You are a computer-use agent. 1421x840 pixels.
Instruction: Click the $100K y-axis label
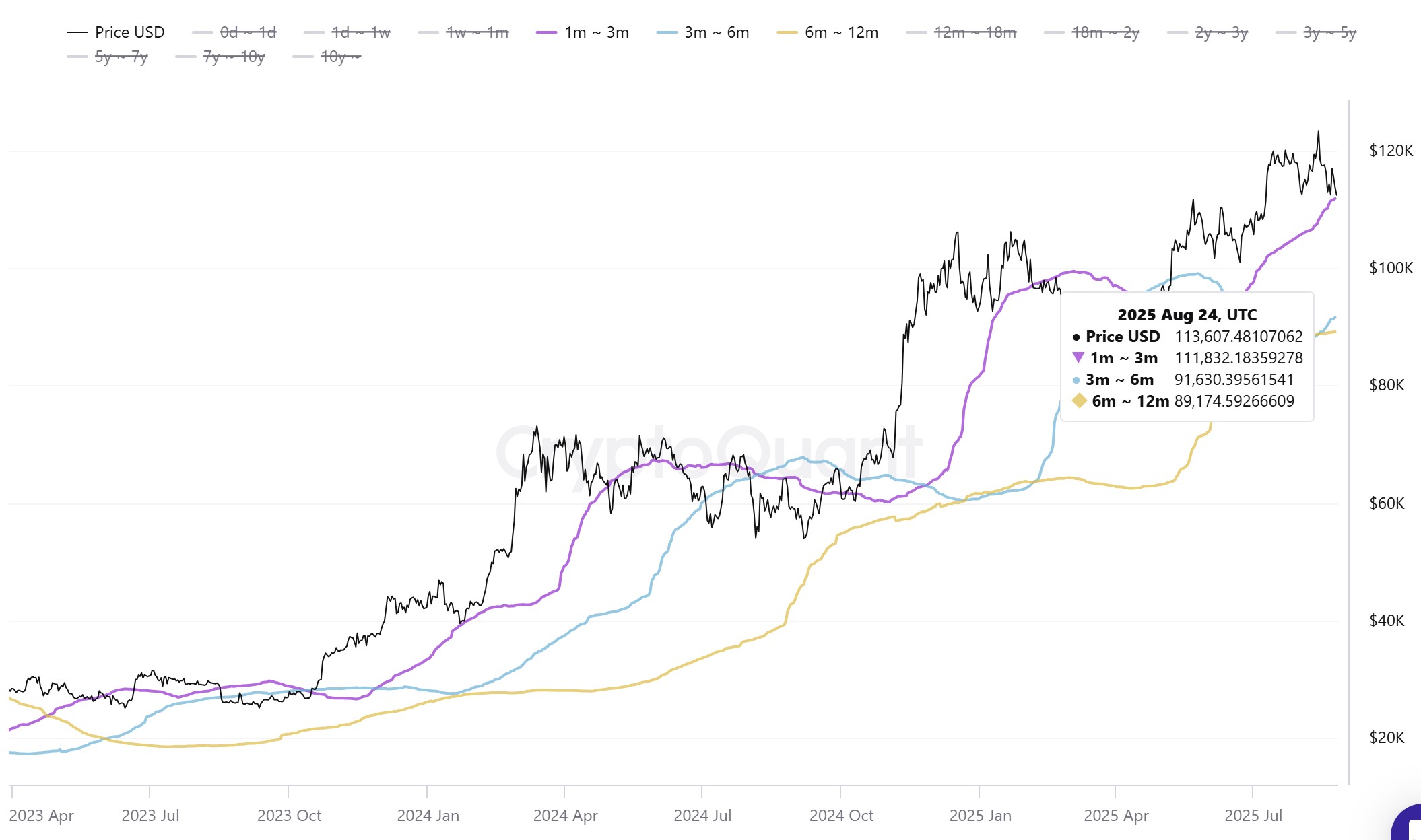[x=1391, y=268]
